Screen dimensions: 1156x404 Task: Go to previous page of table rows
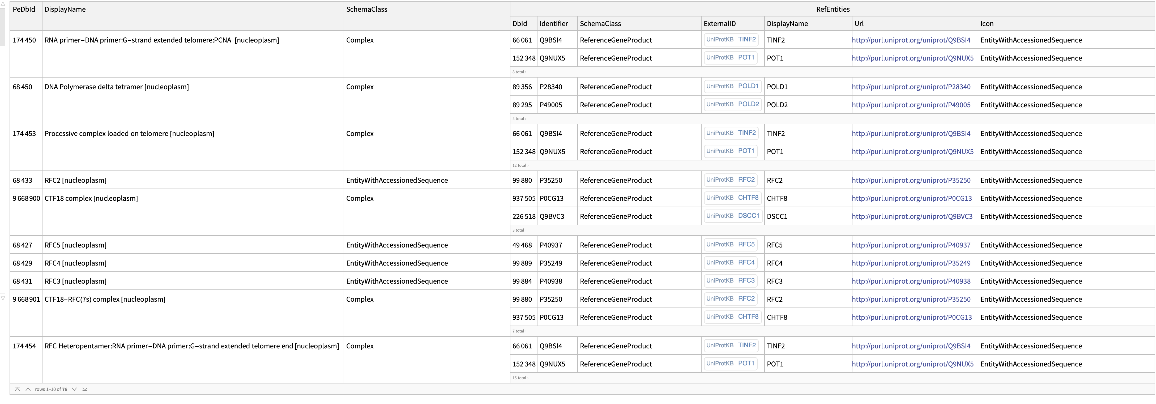click(27, 387)
